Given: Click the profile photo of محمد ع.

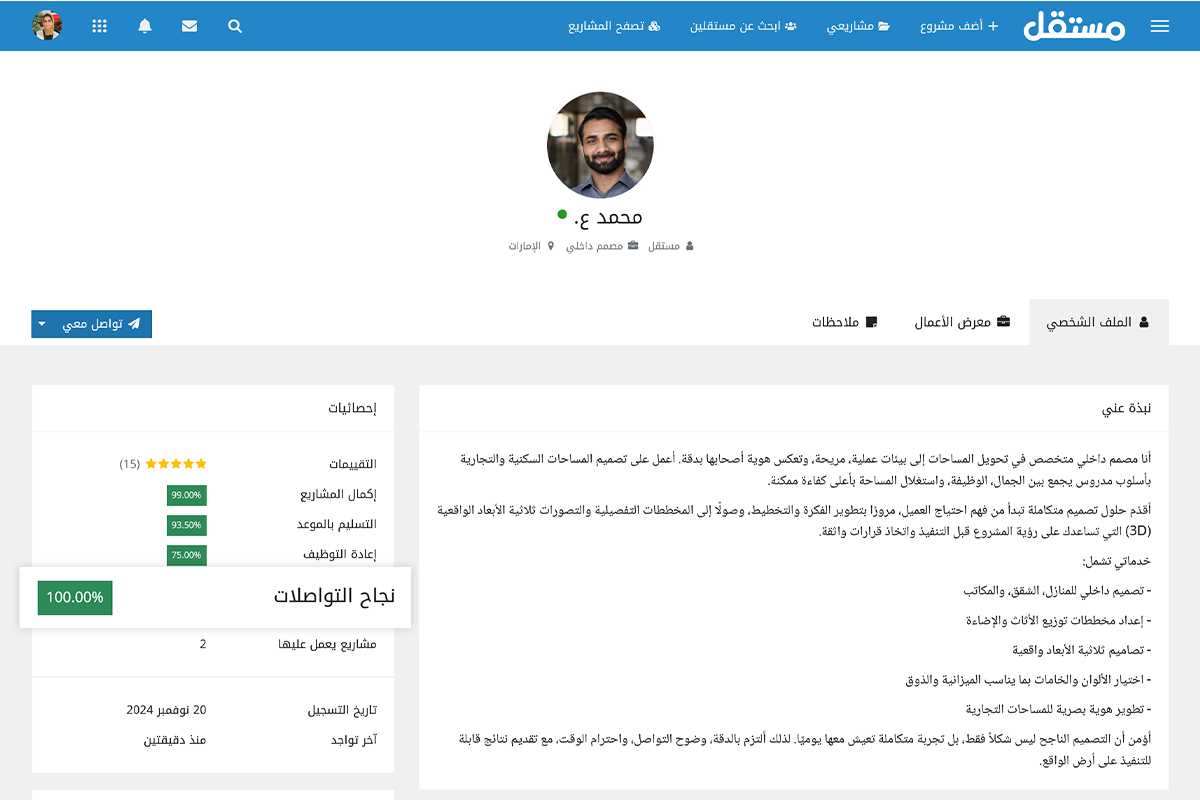Looking at the screenshot, I should (600, 146).
